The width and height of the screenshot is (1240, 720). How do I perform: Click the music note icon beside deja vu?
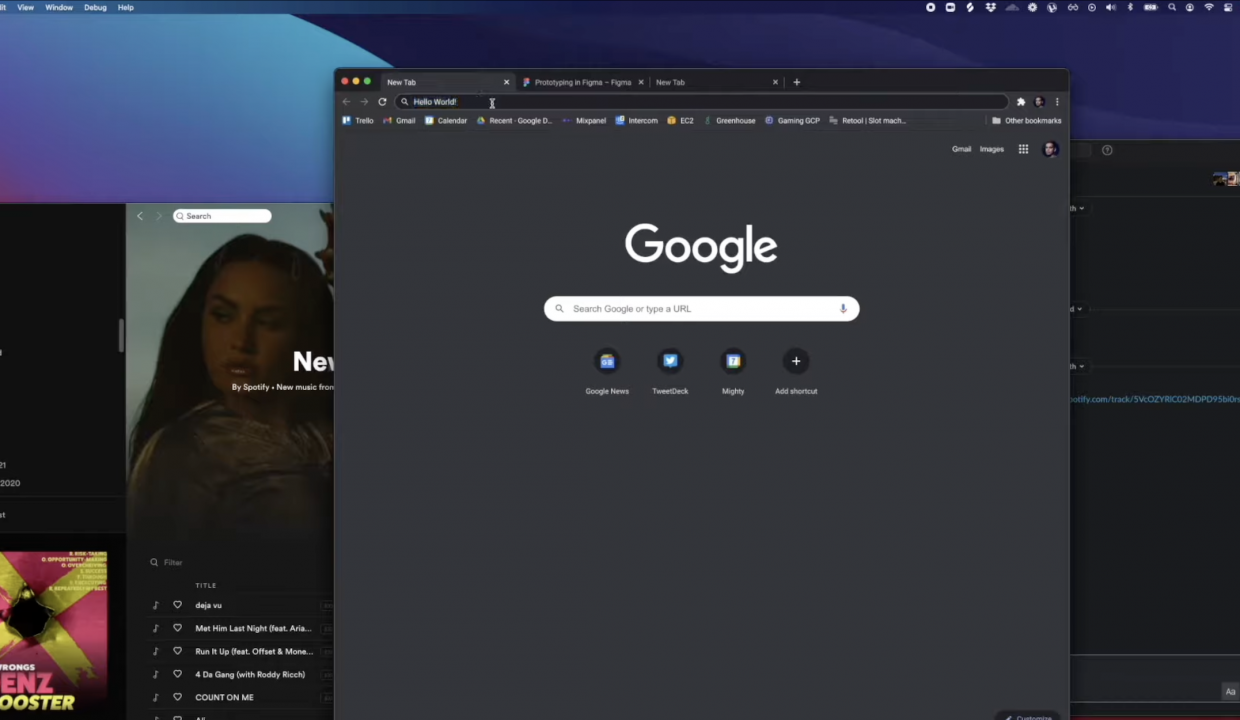coord(155,605)
